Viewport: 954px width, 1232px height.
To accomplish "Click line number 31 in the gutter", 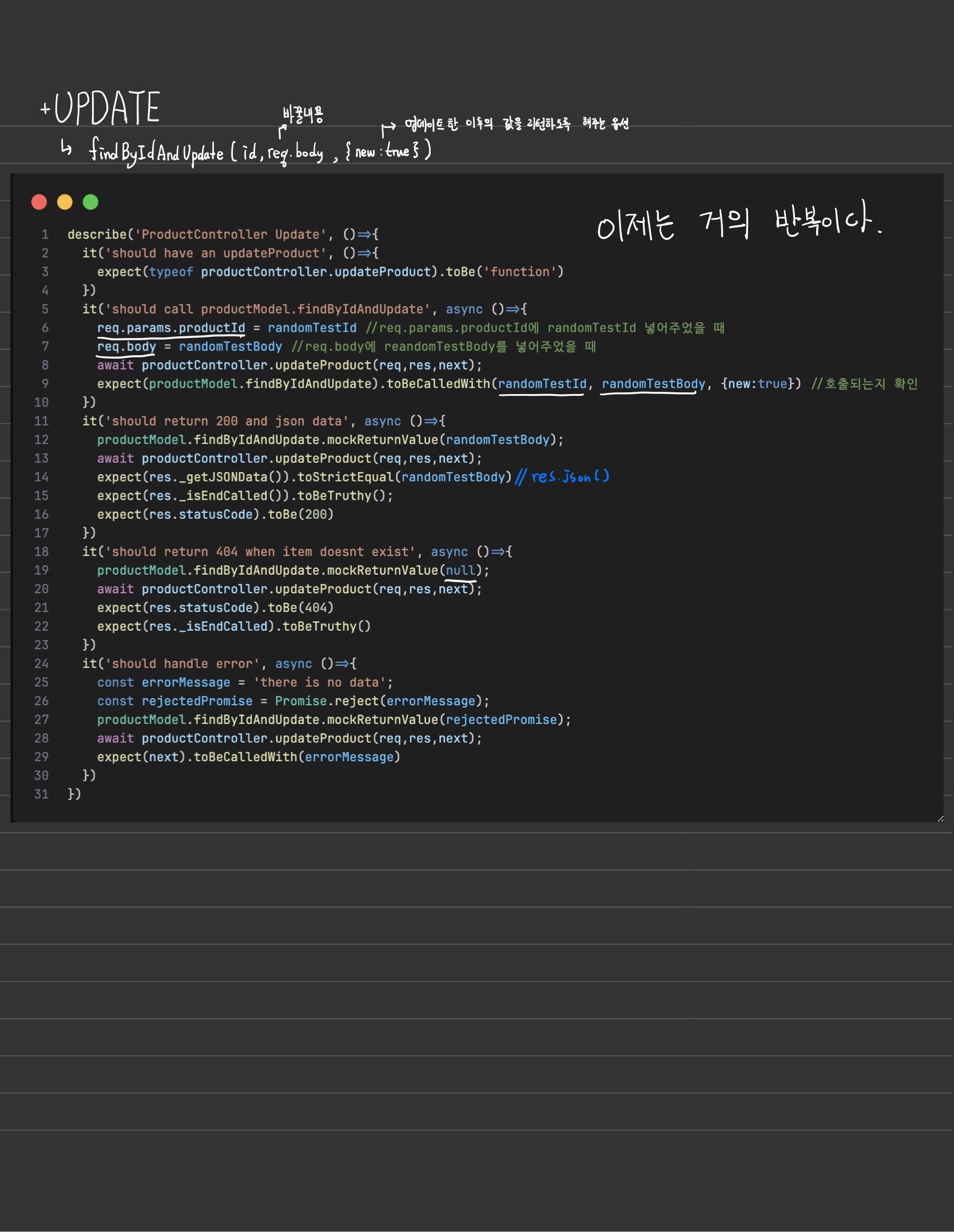I will tap(41, 794).
